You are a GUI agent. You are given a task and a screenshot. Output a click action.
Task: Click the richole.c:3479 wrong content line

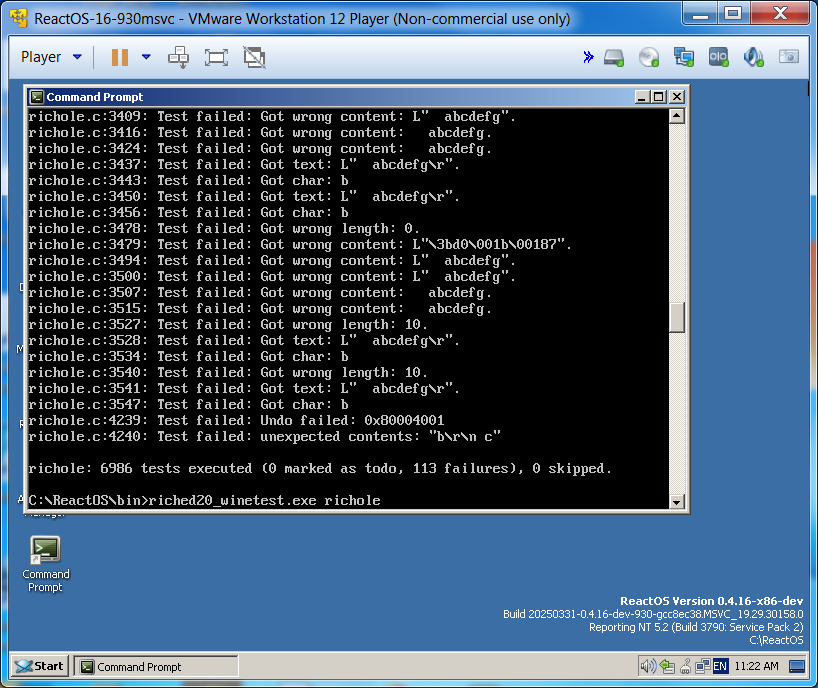300,245
